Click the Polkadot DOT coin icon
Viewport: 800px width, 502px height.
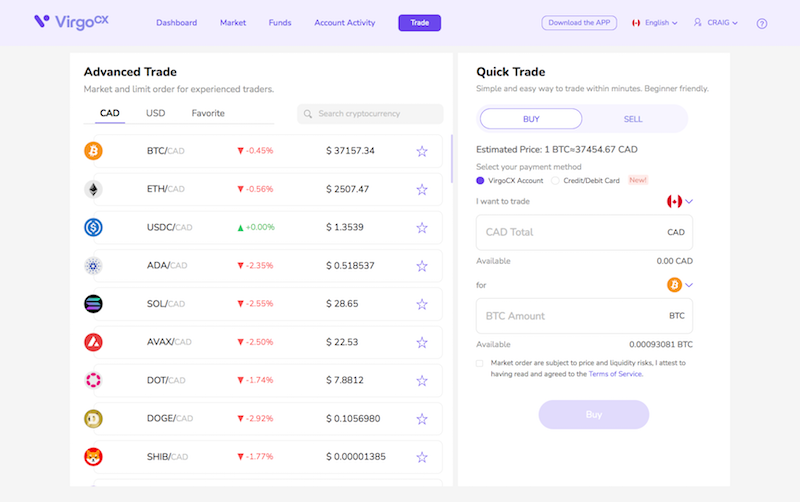pos(93,381)
